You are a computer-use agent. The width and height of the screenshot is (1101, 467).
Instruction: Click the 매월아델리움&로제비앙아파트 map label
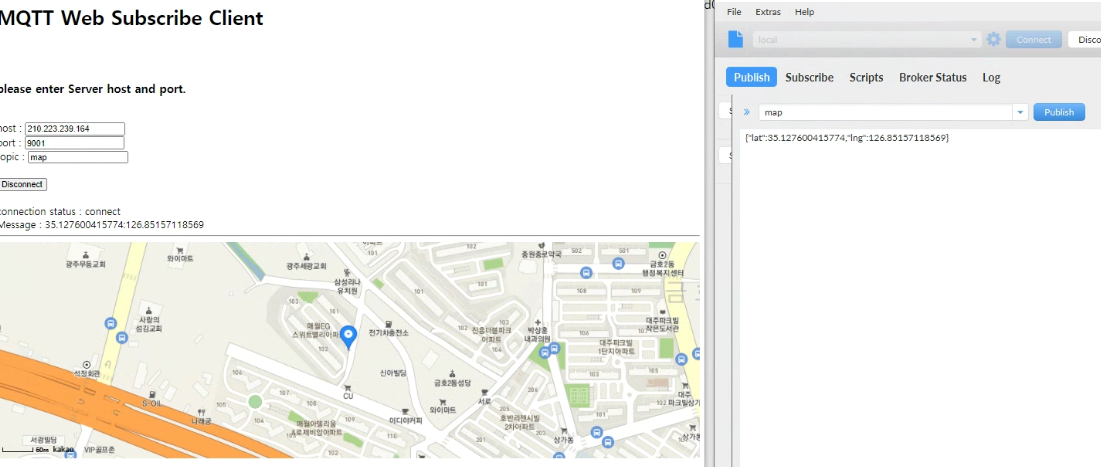click(319, 428)
